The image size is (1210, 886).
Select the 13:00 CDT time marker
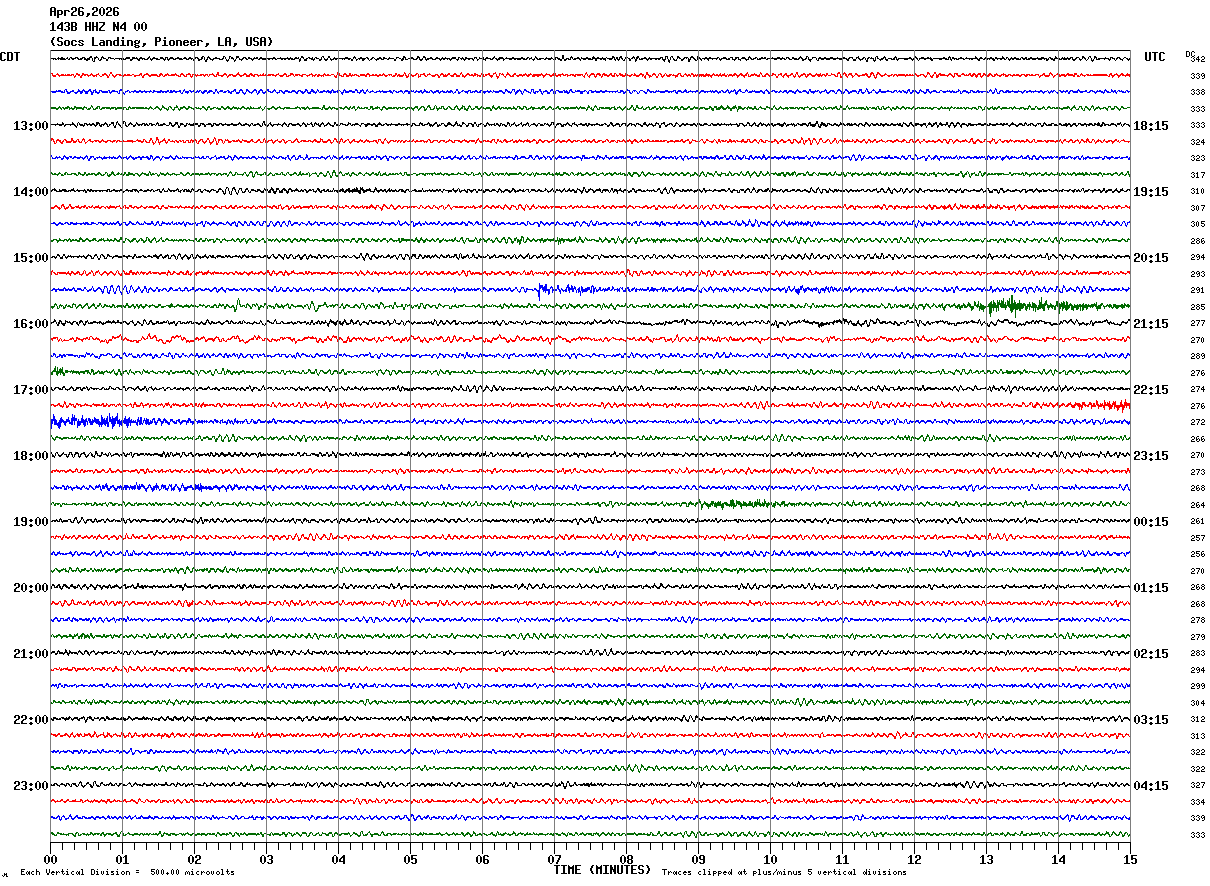tap(30, 126)
